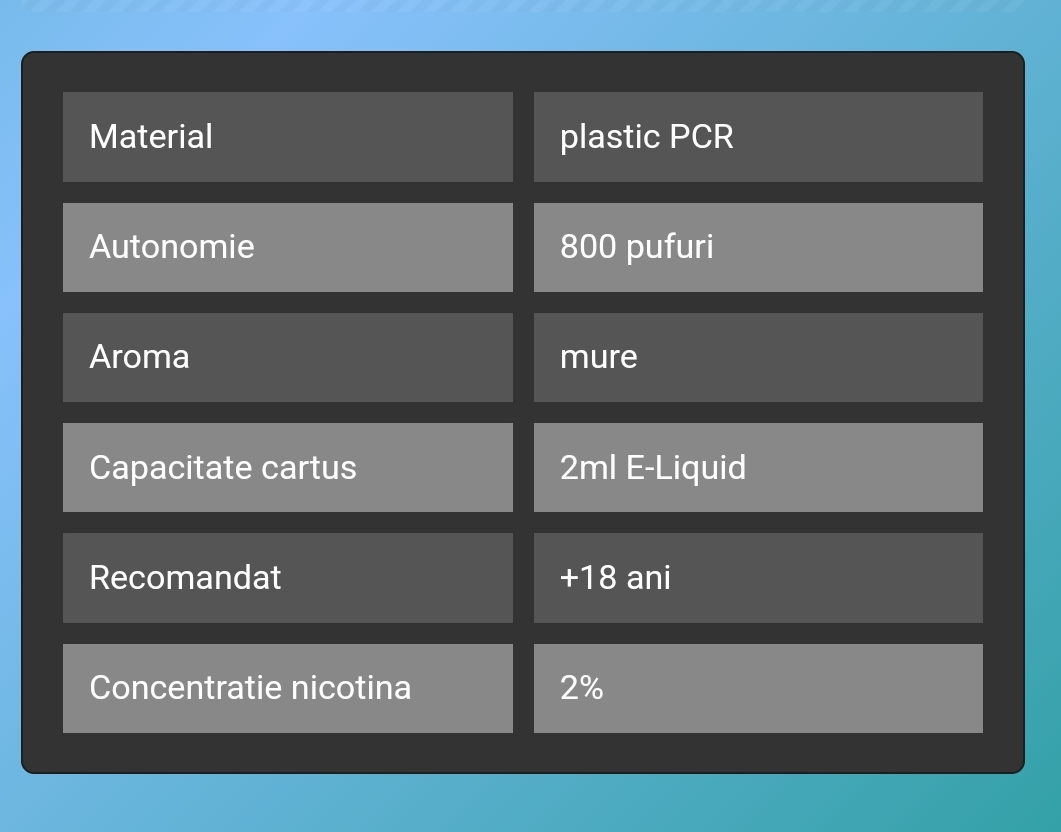Click the Aroma label cell

pos(288,357)
